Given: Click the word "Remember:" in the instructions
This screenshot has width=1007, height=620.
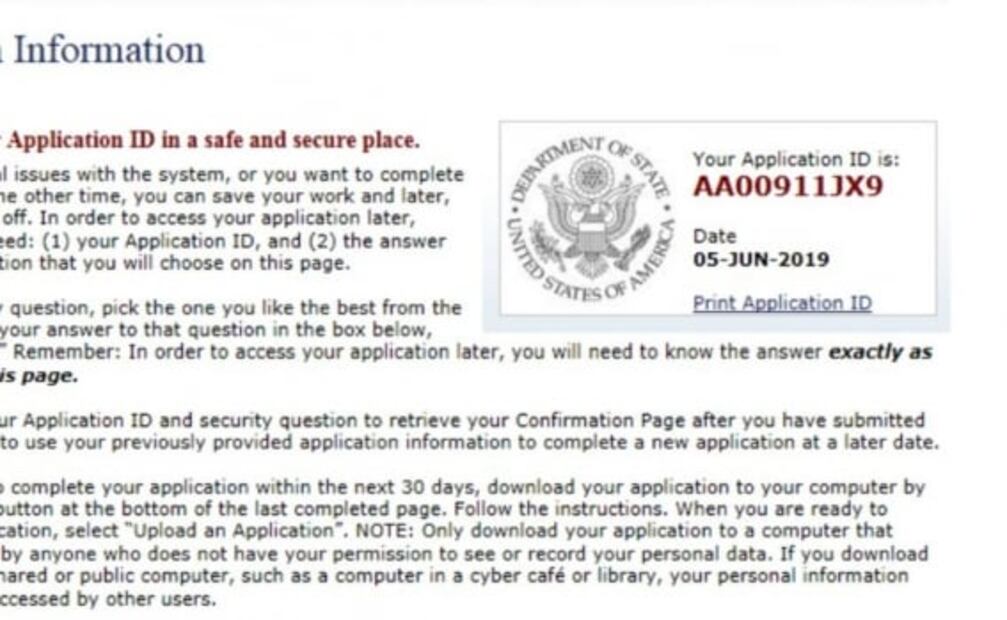Looking at the screenshot, I should (x=59, y=352).
